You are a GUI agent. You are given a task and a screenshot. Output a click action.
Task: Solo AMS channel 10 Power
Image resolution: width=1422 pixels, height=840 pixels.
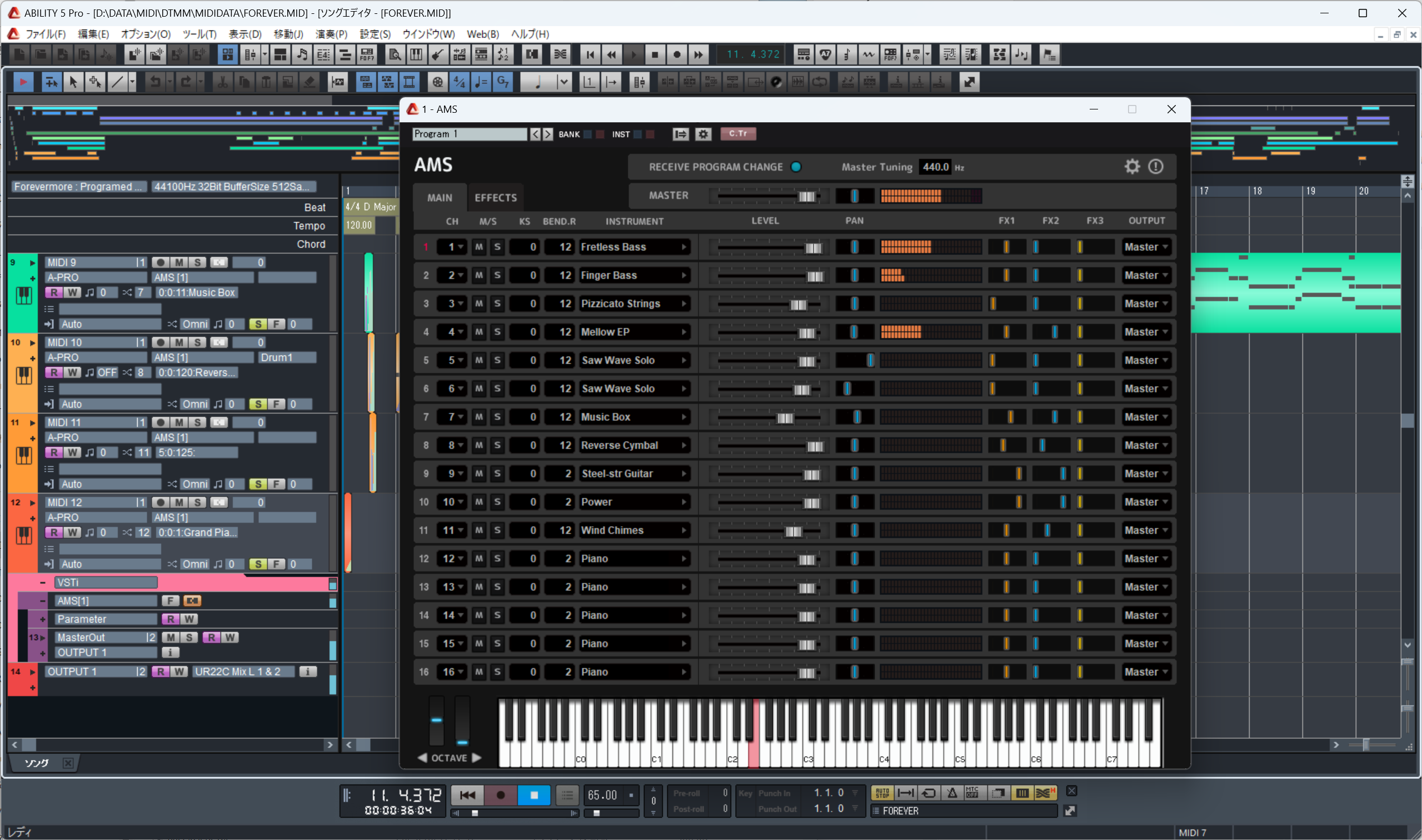click(497, 502)
